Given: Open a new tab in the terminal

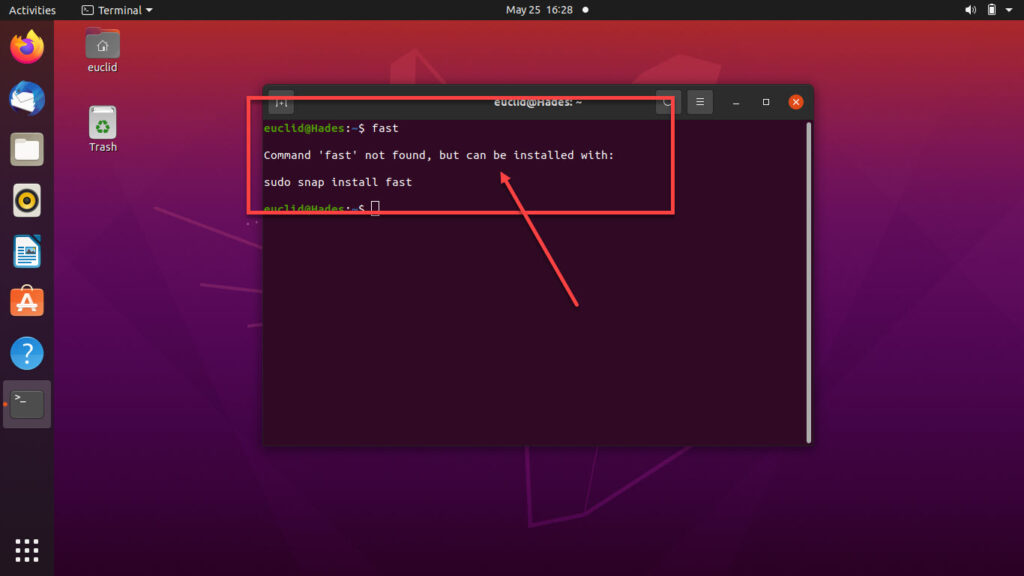Looking at the screenshot, I should tap(281, 102).
